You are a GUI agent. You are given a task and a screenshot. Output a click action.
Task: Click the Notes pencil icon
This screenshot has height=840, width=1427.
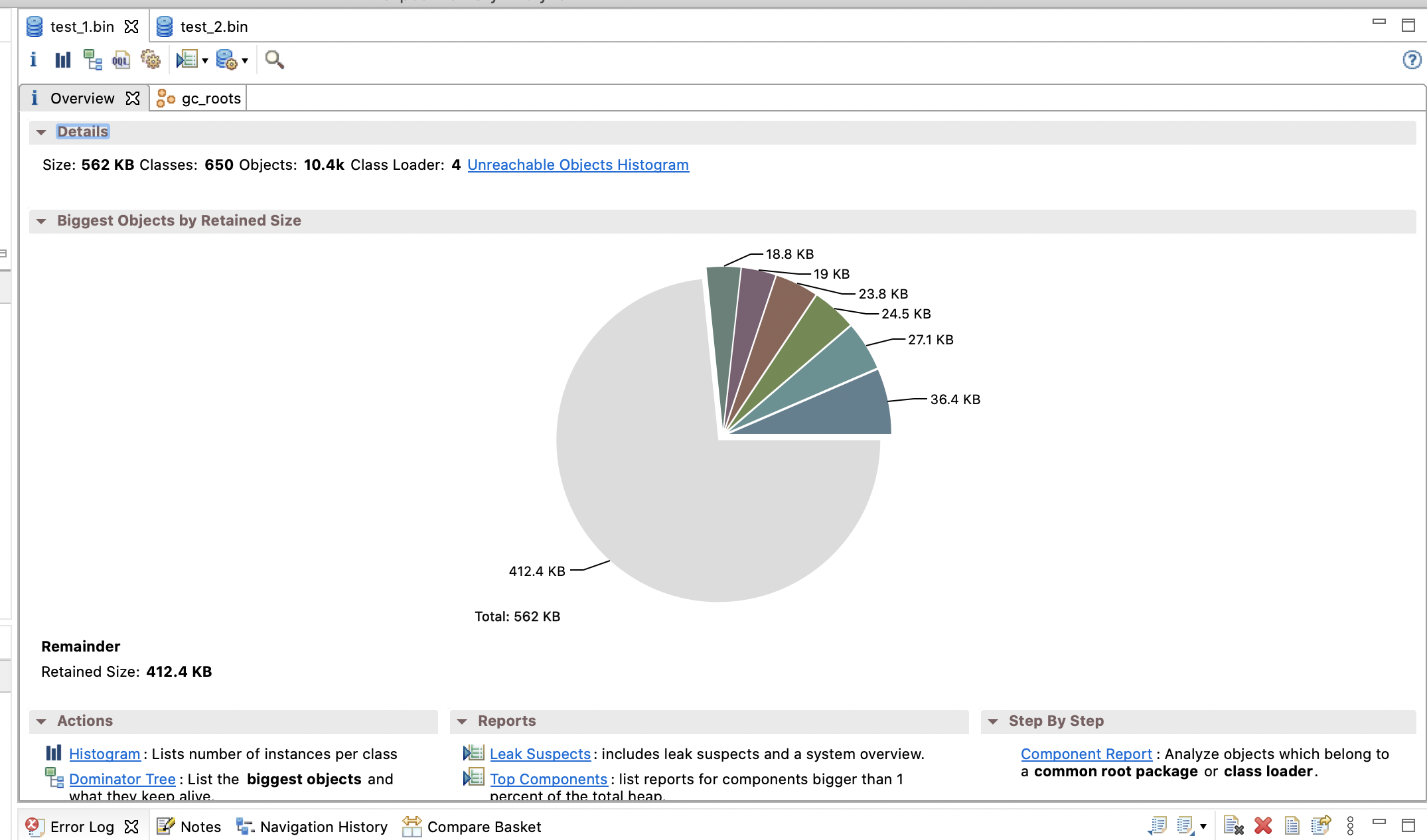coord(165,825)
